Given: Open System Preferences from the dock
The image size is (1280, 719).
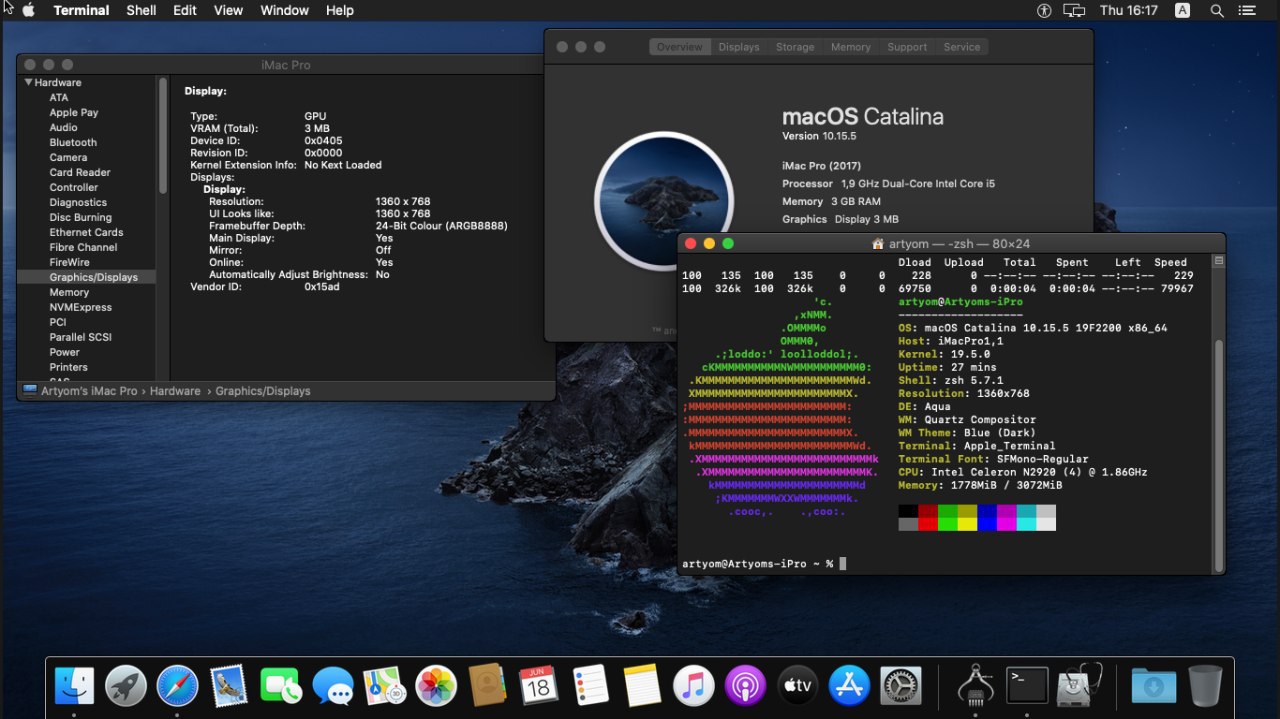Looking at the screenshot, I should [900, 686].
